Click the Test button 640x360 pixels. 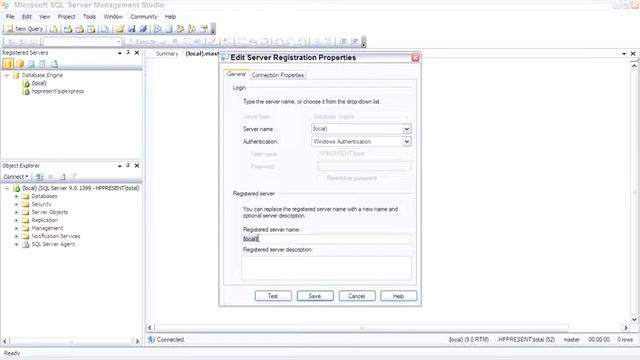tap(273, 296)
